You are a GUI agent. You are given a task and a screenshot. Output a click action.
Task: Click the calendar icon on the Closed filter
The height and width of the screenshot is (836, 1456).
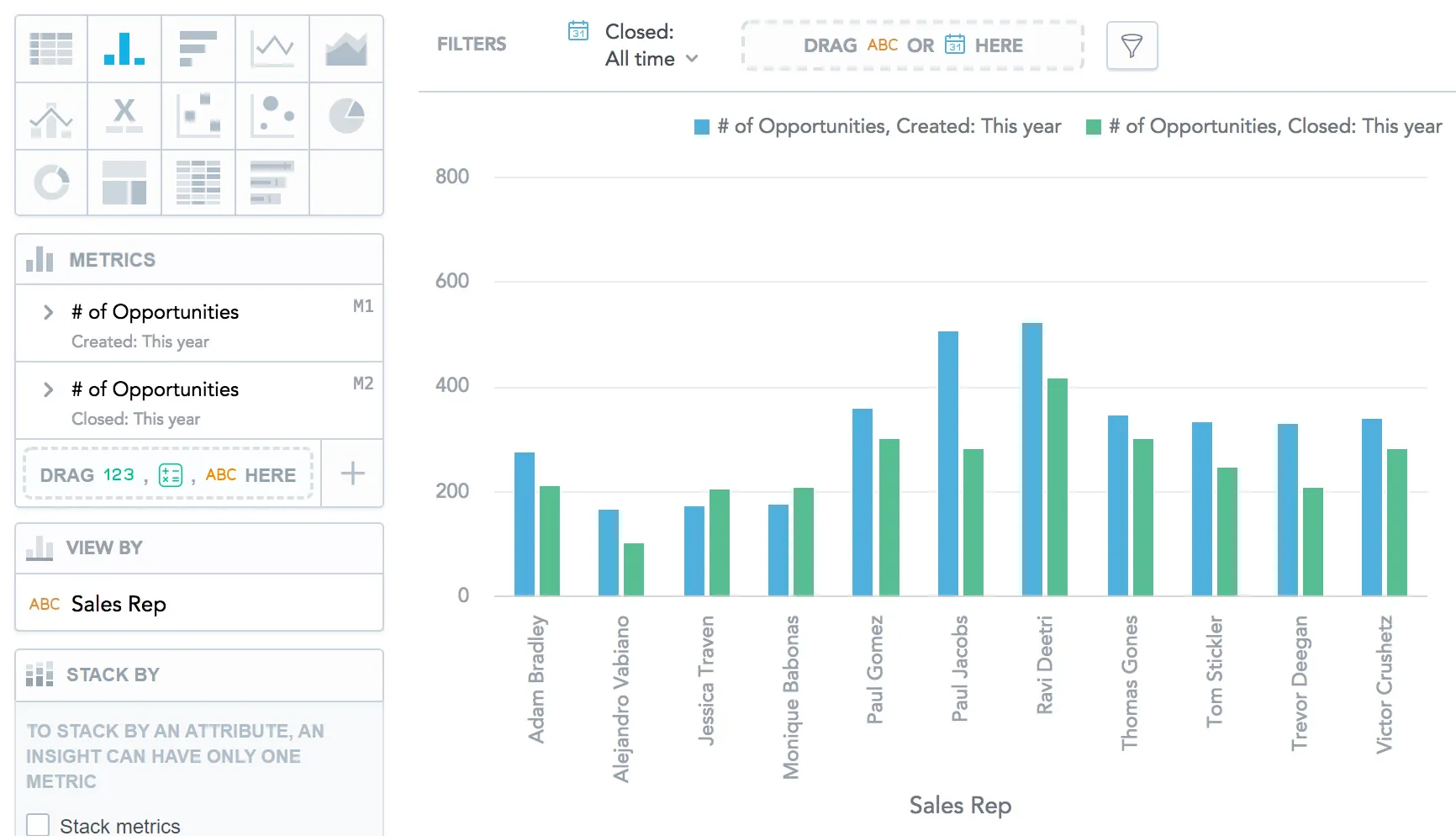[578, 30]
